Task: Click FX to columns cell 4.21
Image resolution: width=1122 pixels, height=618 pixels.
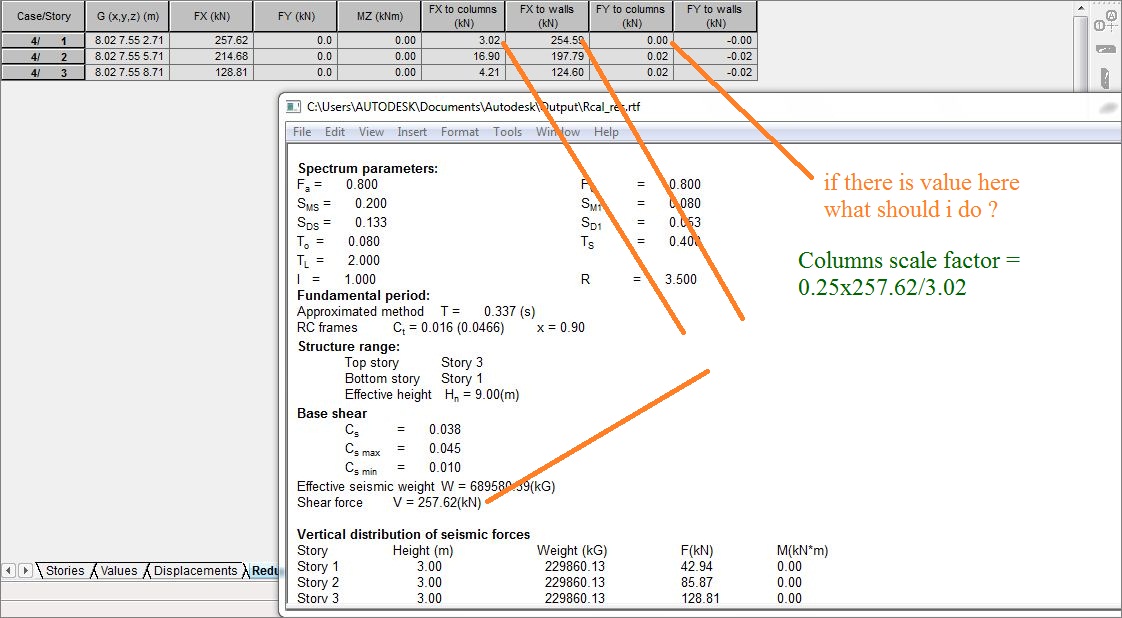Action: click(464, 72)
